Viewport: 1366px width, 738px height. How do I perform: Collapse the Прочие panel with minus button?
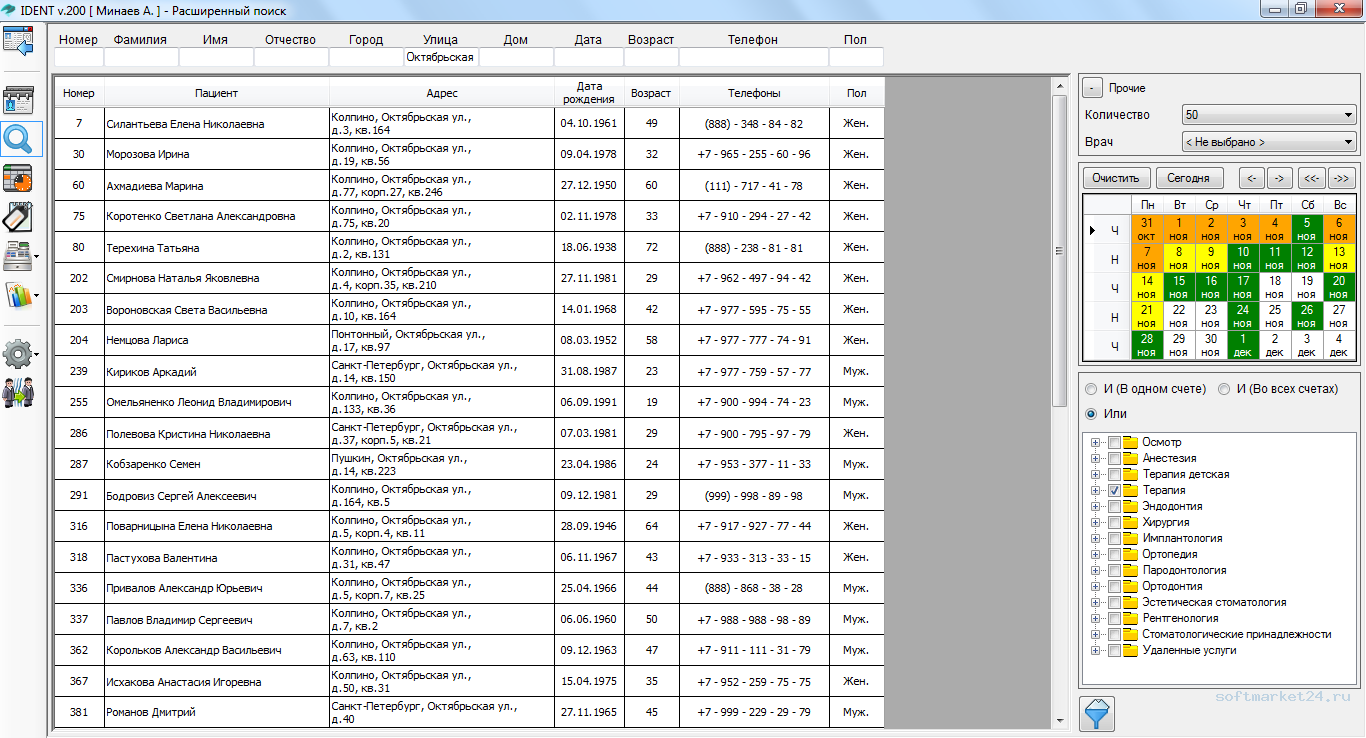point(1093,88)
